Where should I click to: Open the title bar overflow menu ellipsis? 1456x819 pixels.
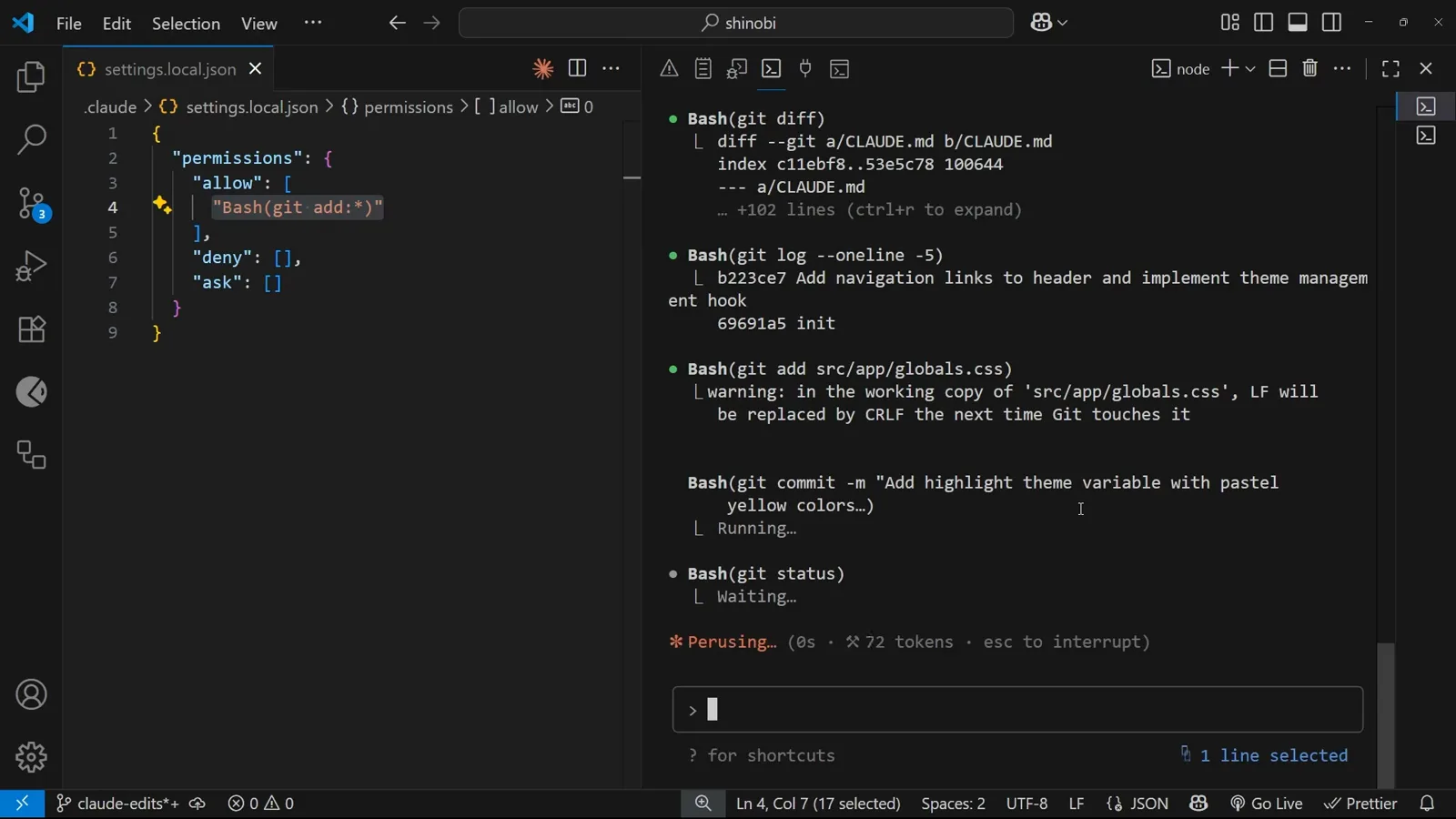pyautogui.click(x=313, y=24)
